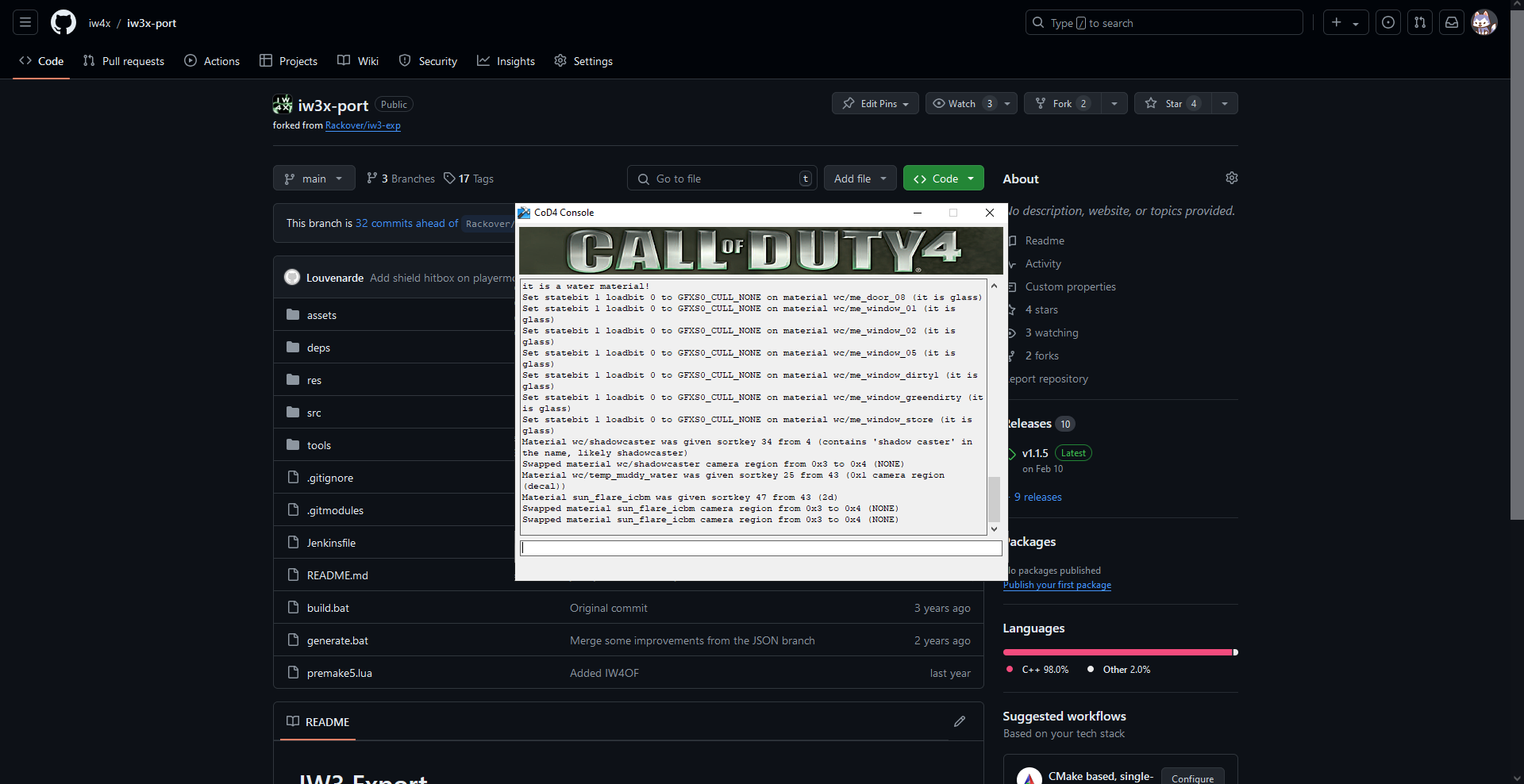Open the pull requests header icon
Viewport: 1524px width, 784px height.
[x=1419, y=23]
